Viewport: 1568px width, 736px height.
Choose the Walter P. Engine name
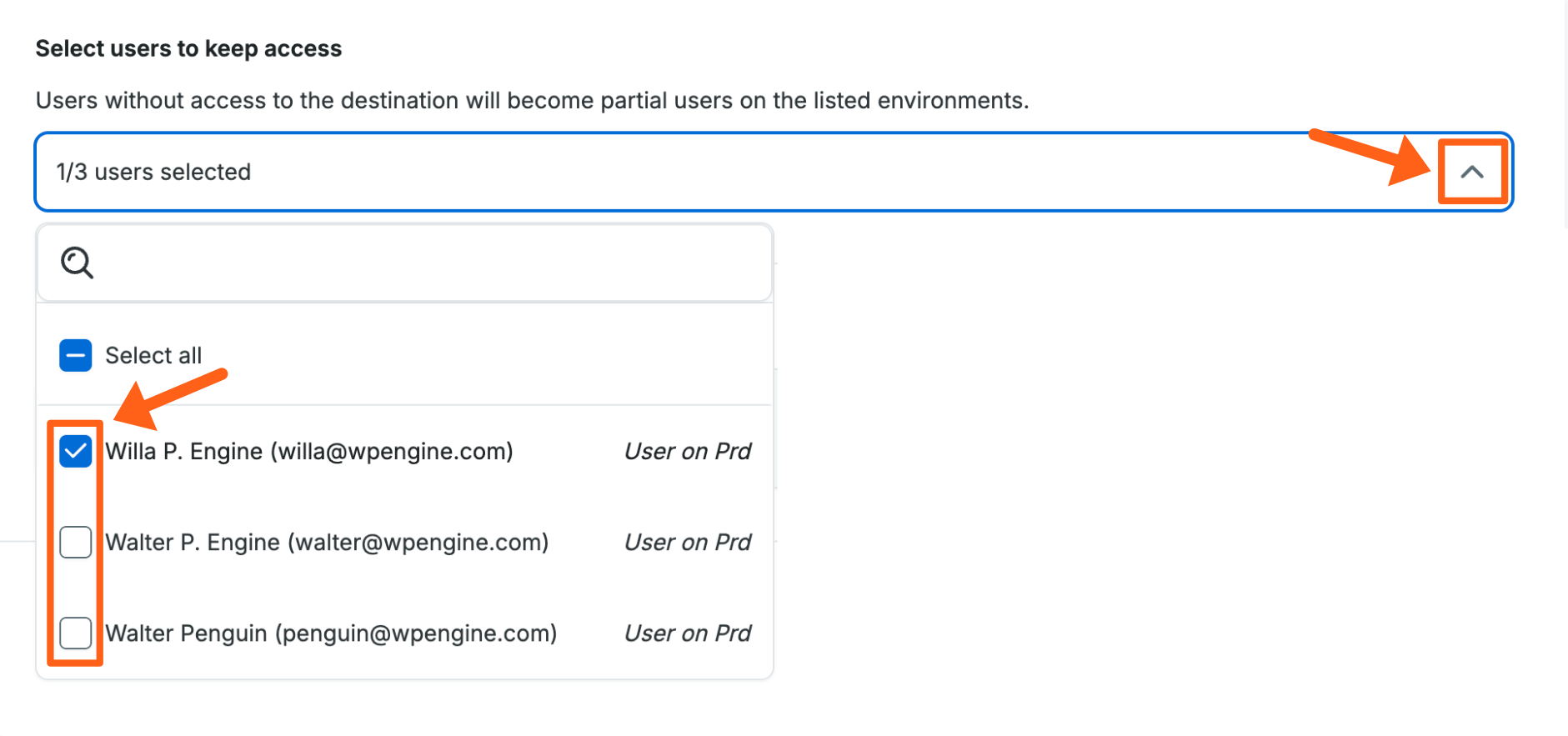(193, 542)
